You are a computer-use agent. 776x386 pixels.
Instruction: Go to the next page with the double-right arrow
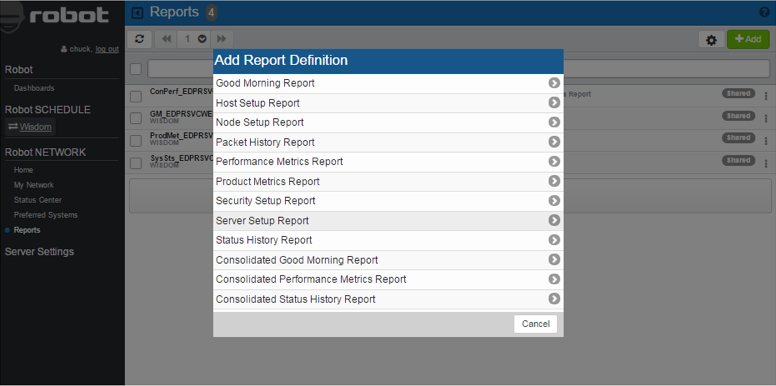222,39
